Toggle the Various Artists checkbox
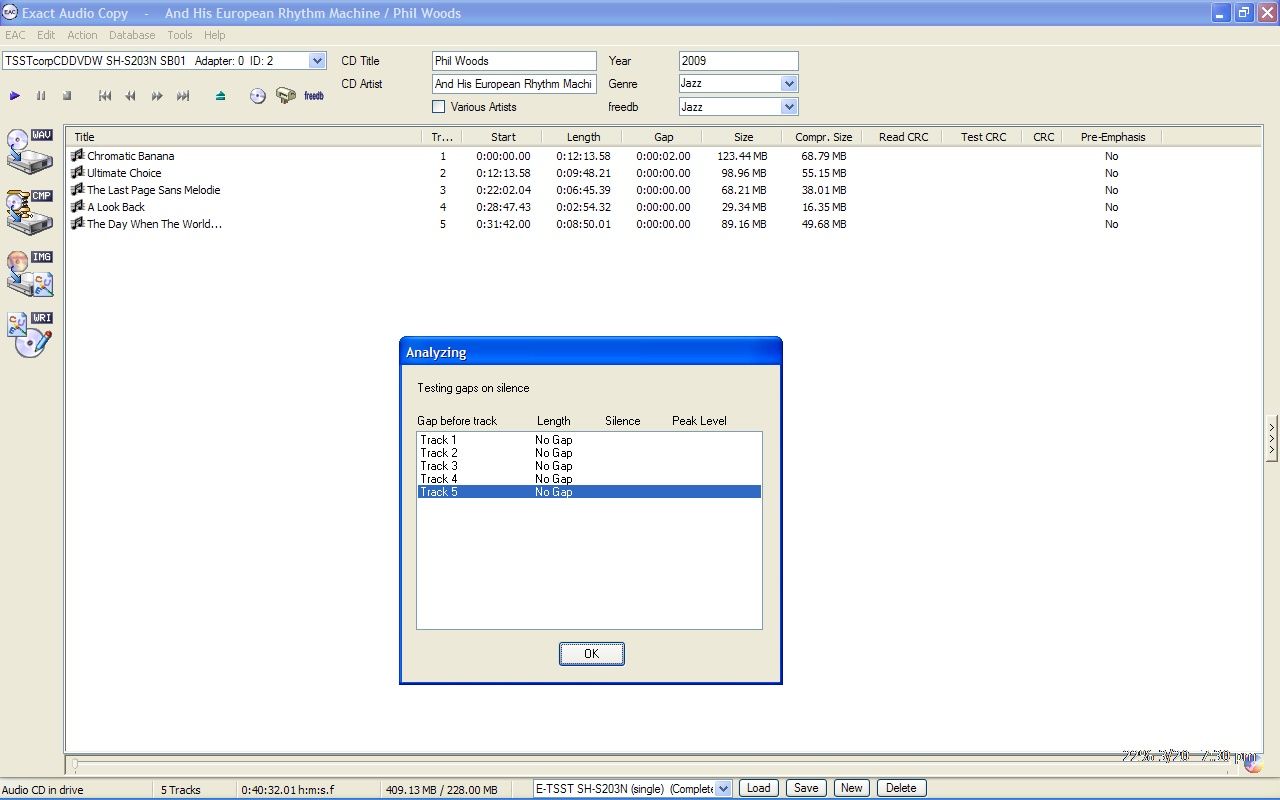Viewport: 1280px width, 800px height. coord(438,107)
